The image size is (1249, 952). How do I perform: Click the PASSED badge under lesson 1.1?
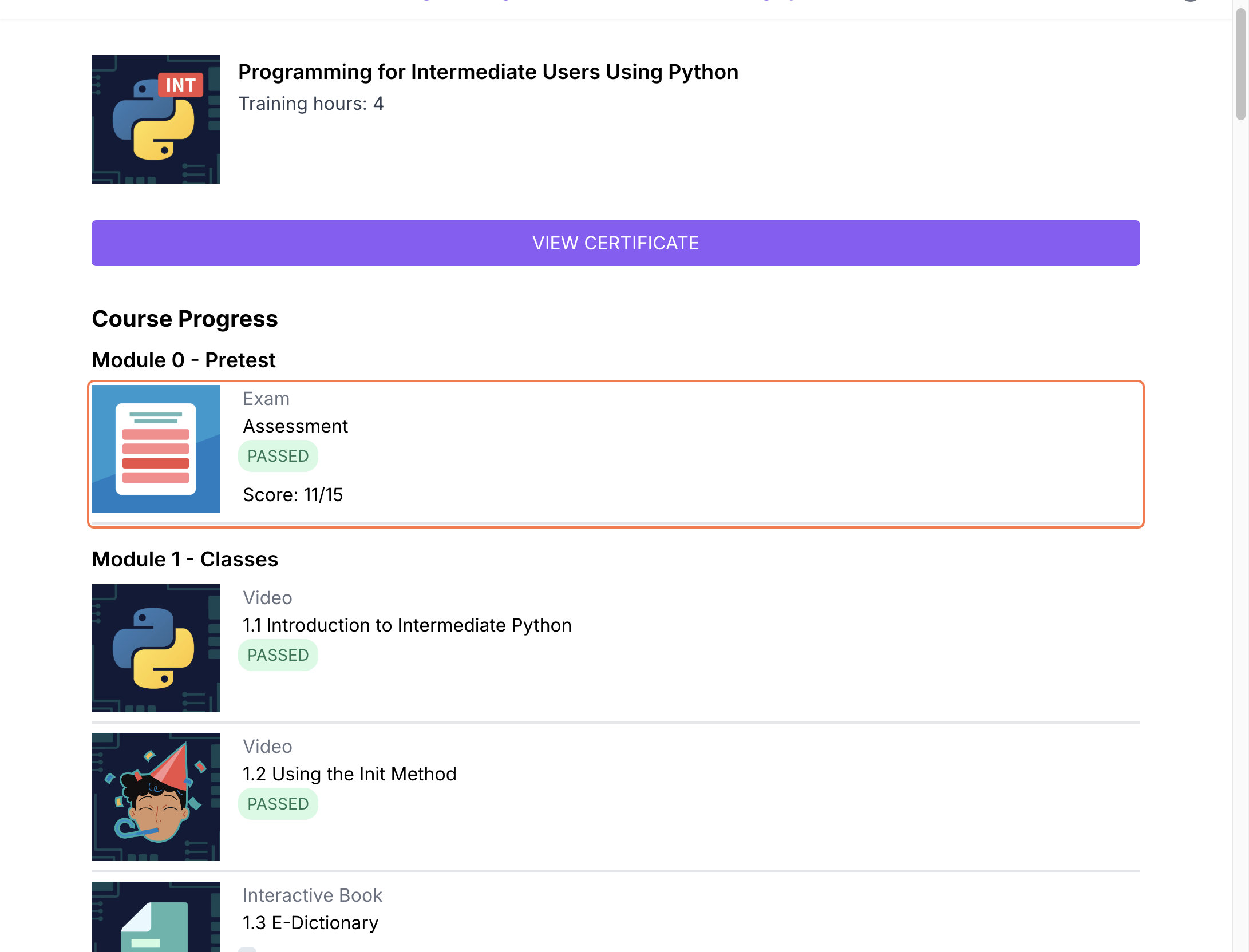tap(278, 655)
